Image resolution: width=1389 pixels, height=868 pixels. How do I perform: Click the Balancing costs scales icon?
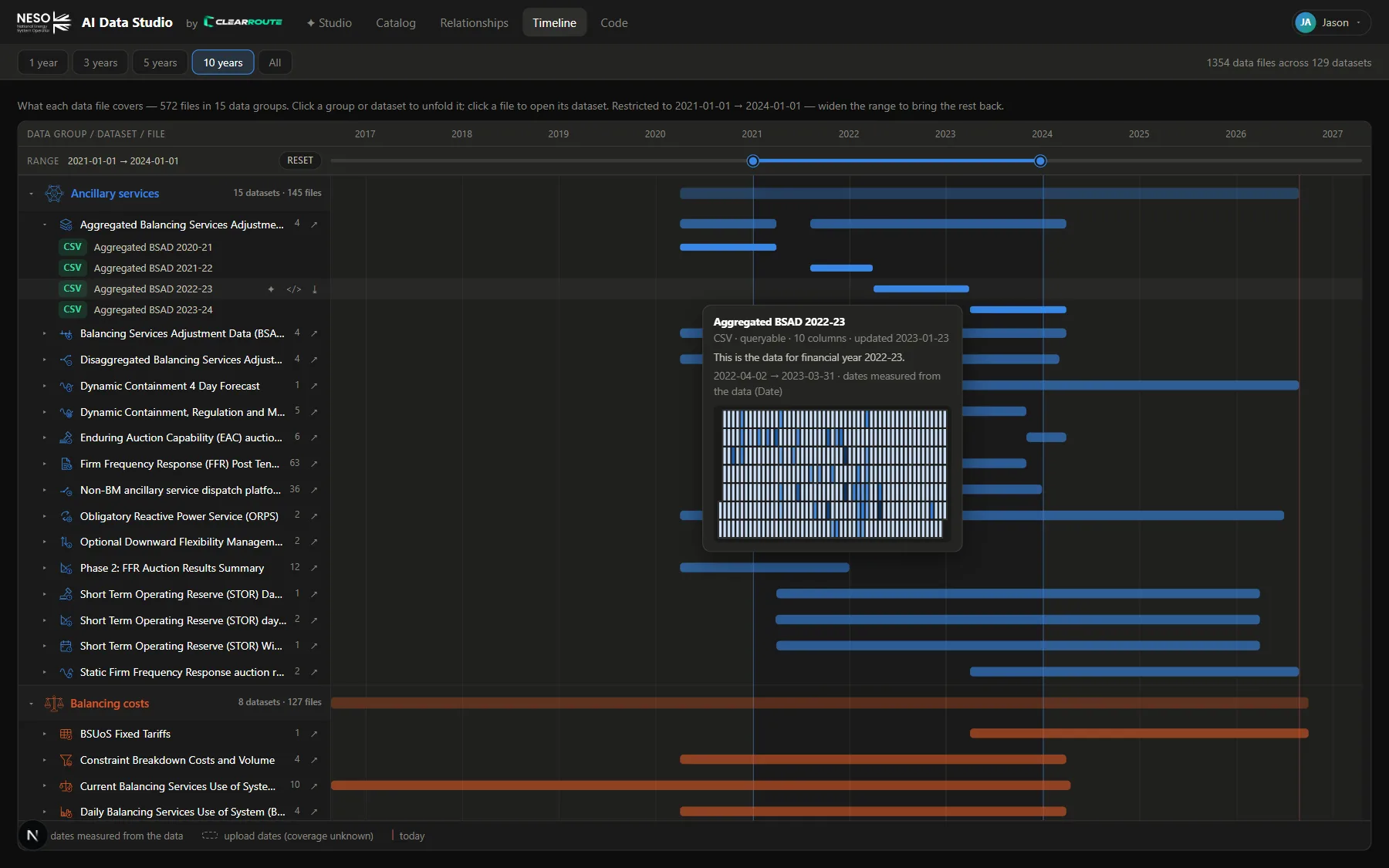[54, 704]
